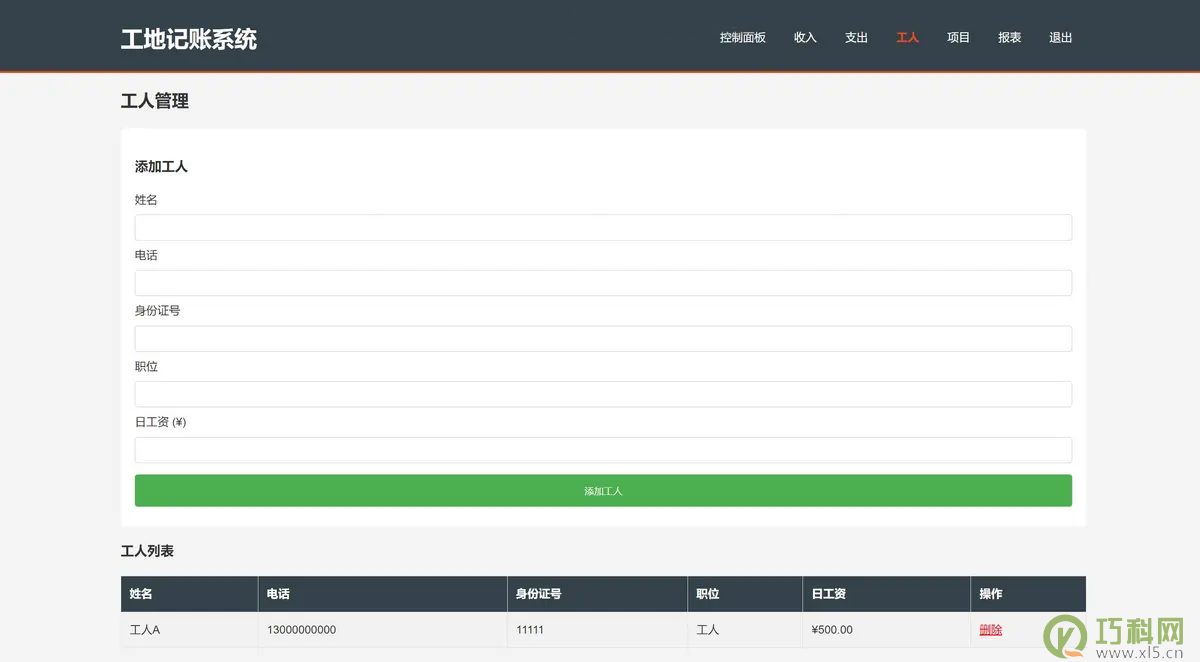Open the 控制面板 nav item
The width and height of the screenshot is (1200, 662).
click(742, 37)
